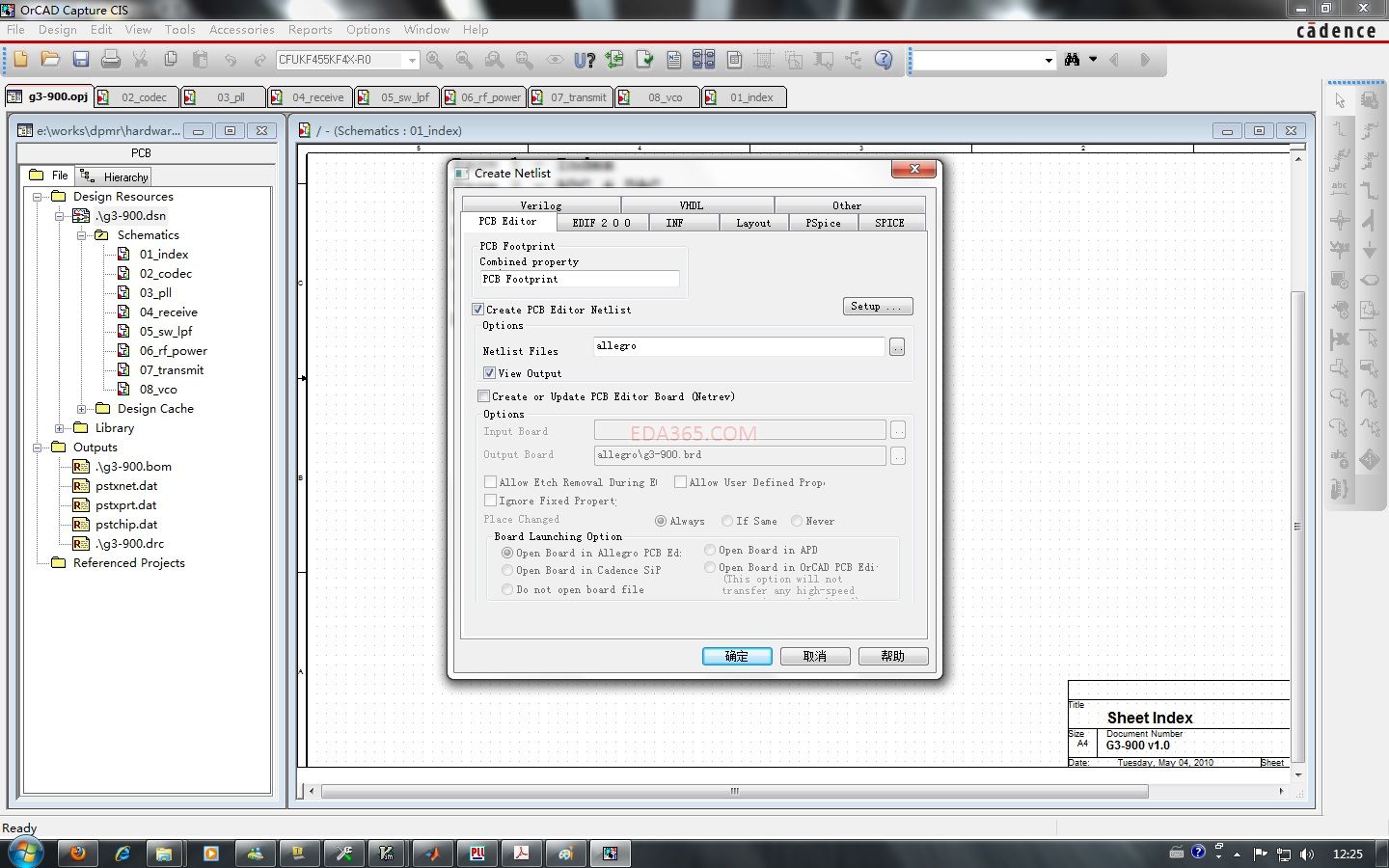Image resolution: width=1389 pixels, height=868 pixels.
Task: Open the search field dropdown arrow
Action: coord(1049,61)
